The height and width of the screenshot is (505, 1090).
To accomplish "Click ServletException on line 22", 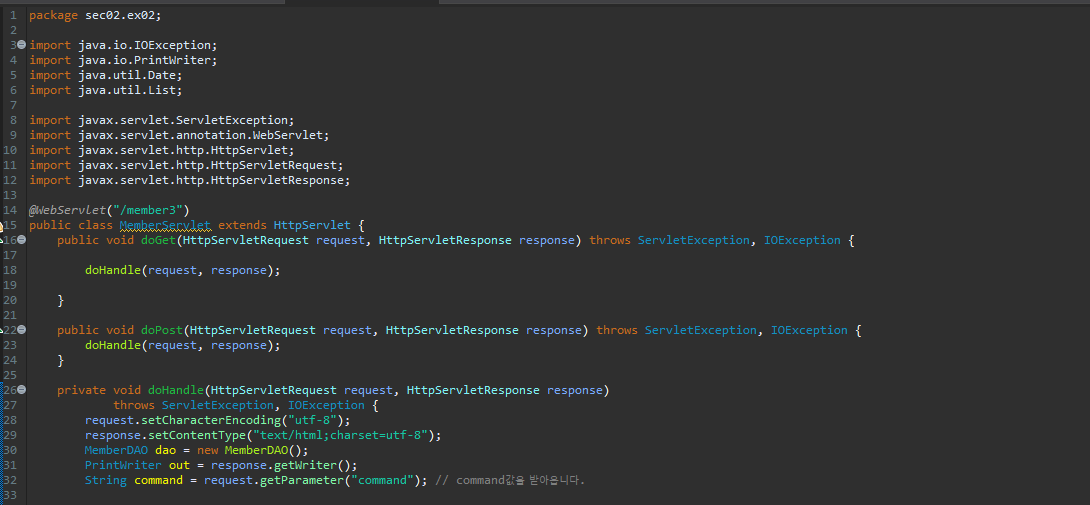I will (x=701, y=330).
